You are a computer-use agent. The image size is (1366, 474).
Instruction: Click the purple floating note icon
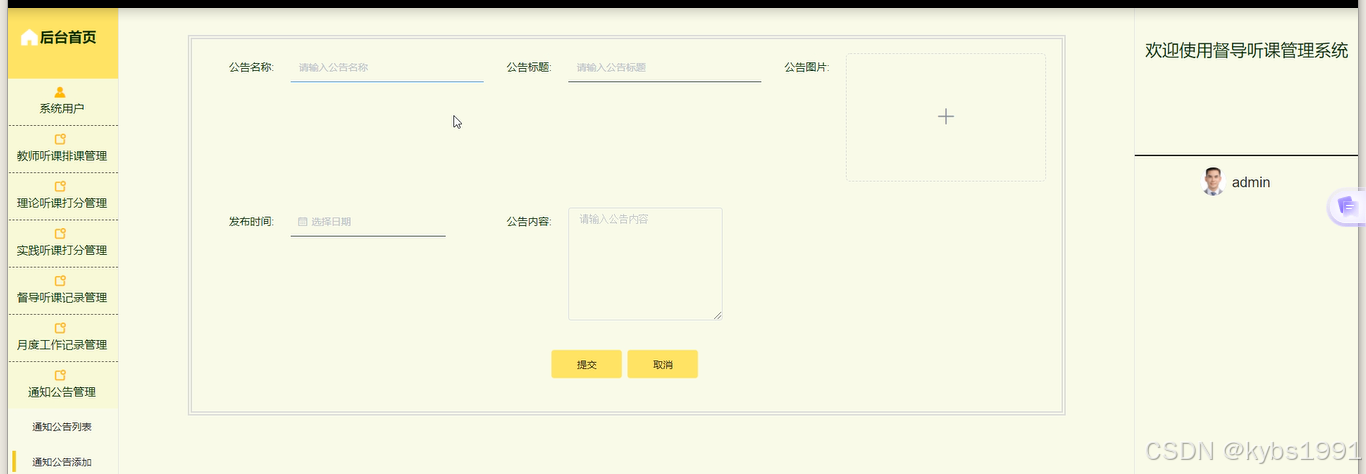pyautogui.click(x=1347, y=206)
